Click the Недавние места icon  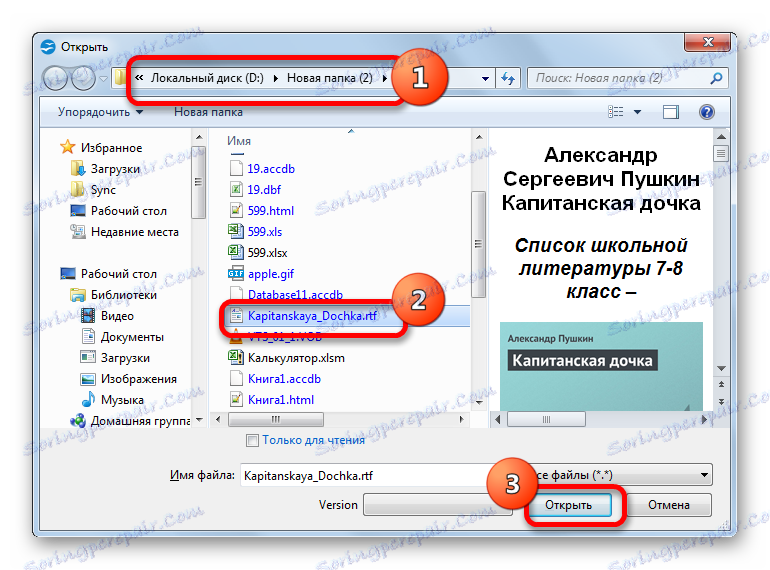78,231
